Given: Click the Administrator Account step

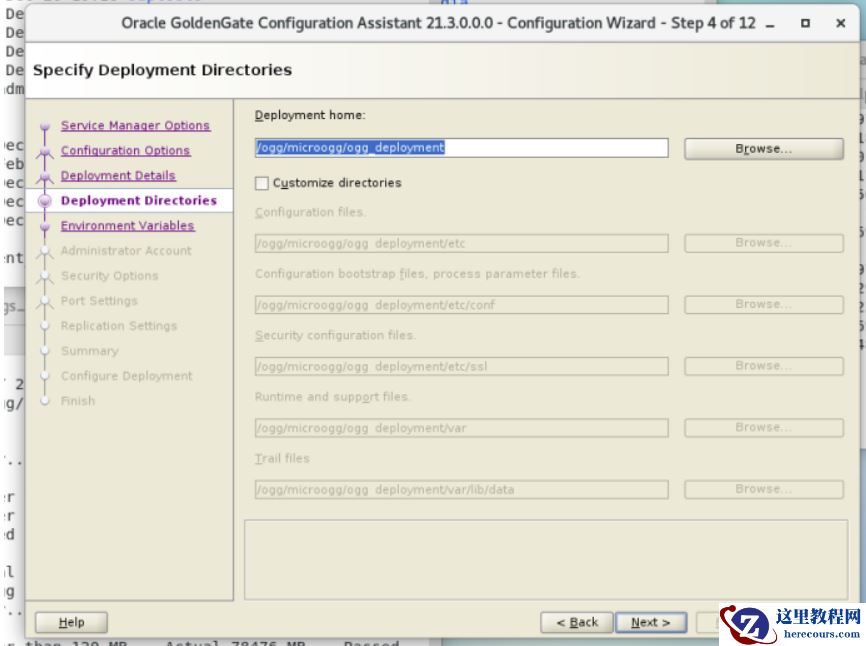Looking at the screenshot, I should coord(126,251).
